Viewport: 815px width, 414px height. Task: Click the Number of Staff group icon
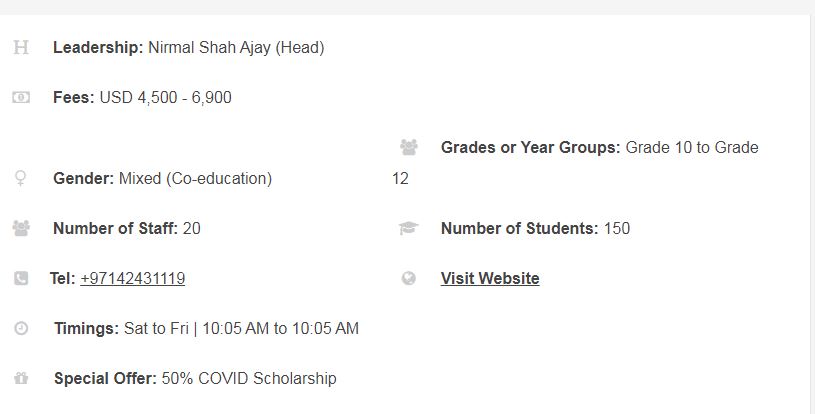point(21,228)
